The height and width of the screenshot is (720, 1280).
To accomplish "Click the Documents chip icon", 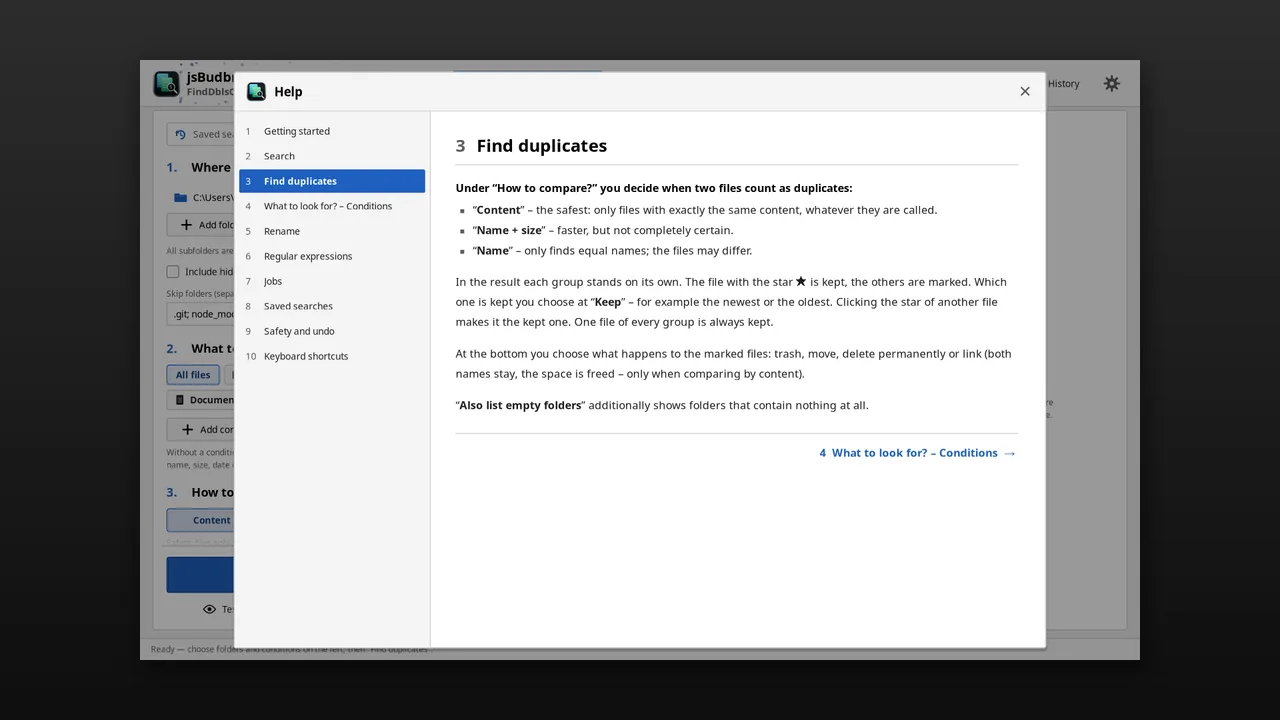I will point(180,400).
